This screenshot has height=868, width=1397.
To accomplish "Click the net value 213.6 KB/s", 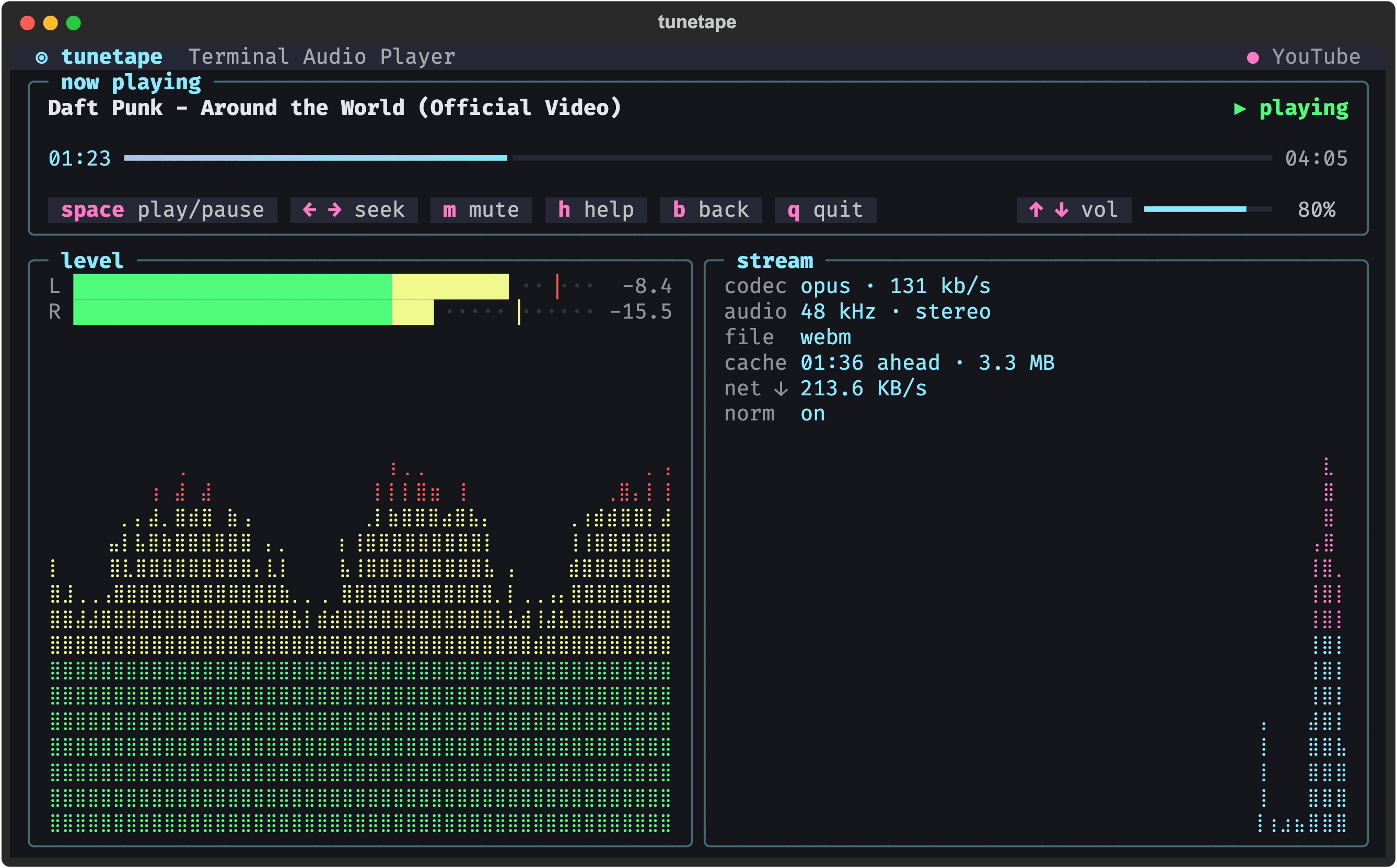I will 864,389.
